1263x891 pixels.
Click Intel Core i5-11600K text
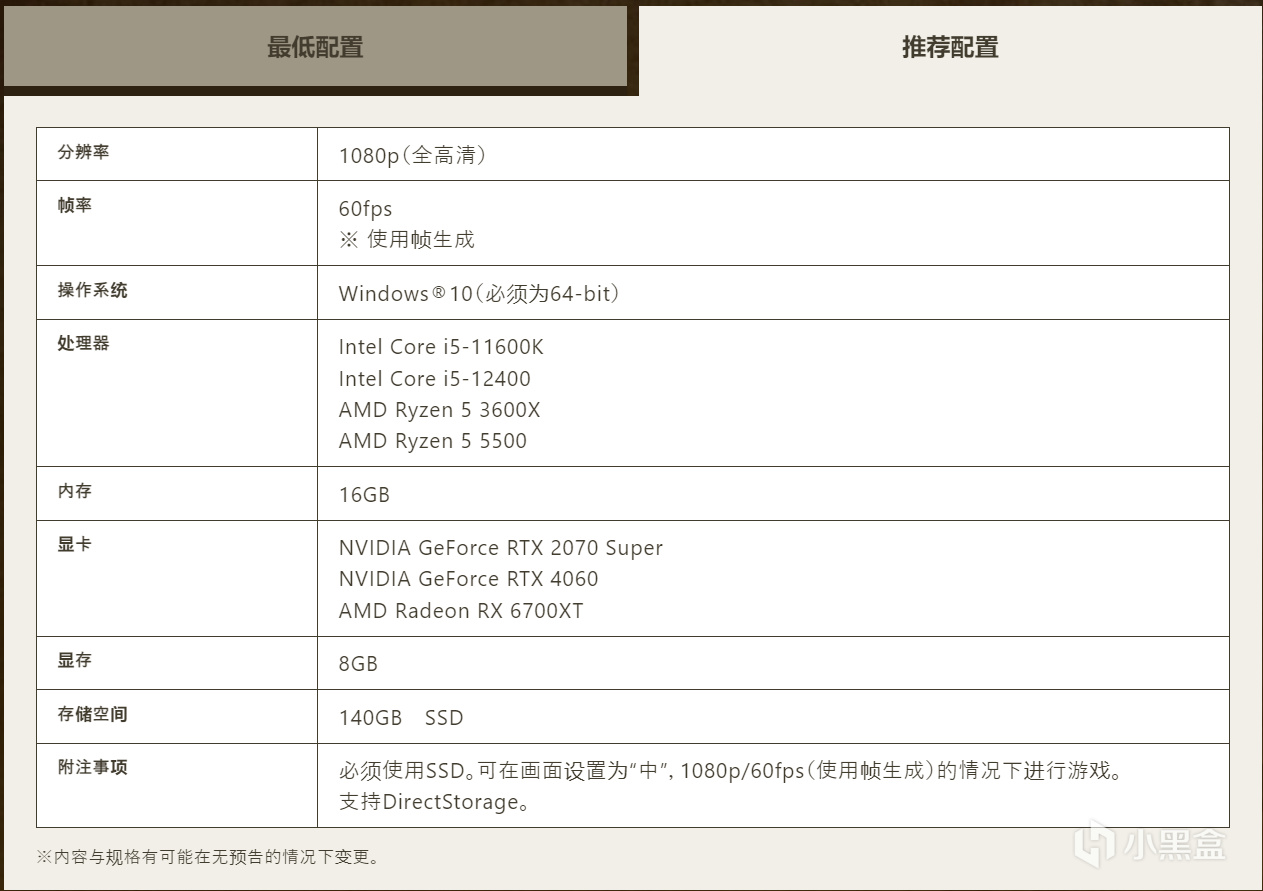pos(441,347)
